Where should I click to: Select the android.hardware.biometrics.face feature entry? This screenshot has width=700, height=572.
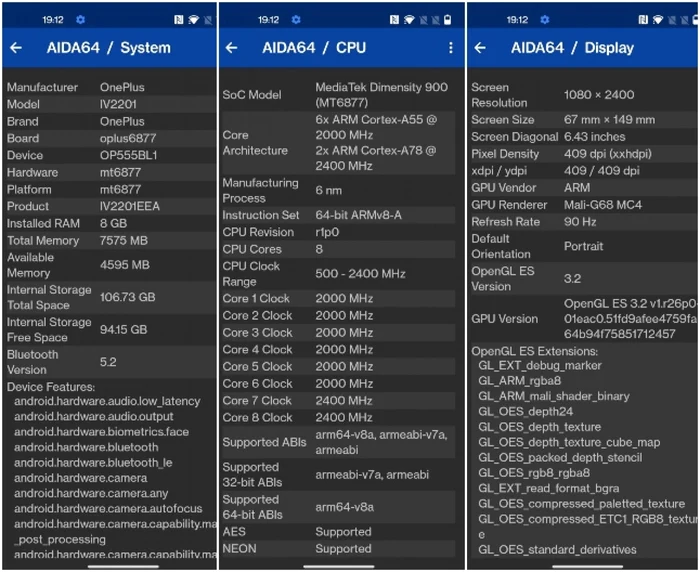click(x=101, y=432)
